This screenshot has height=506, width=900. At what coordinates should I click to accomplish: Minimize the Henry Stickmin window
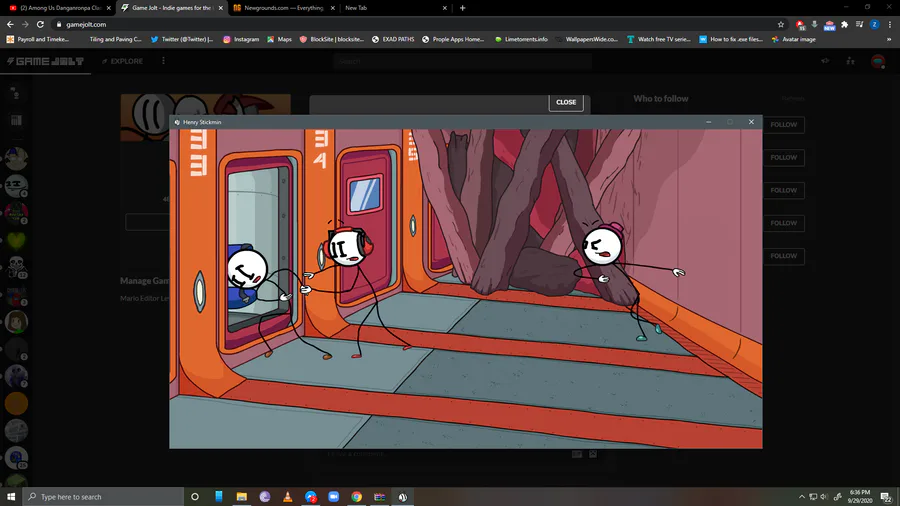point(709,122)
